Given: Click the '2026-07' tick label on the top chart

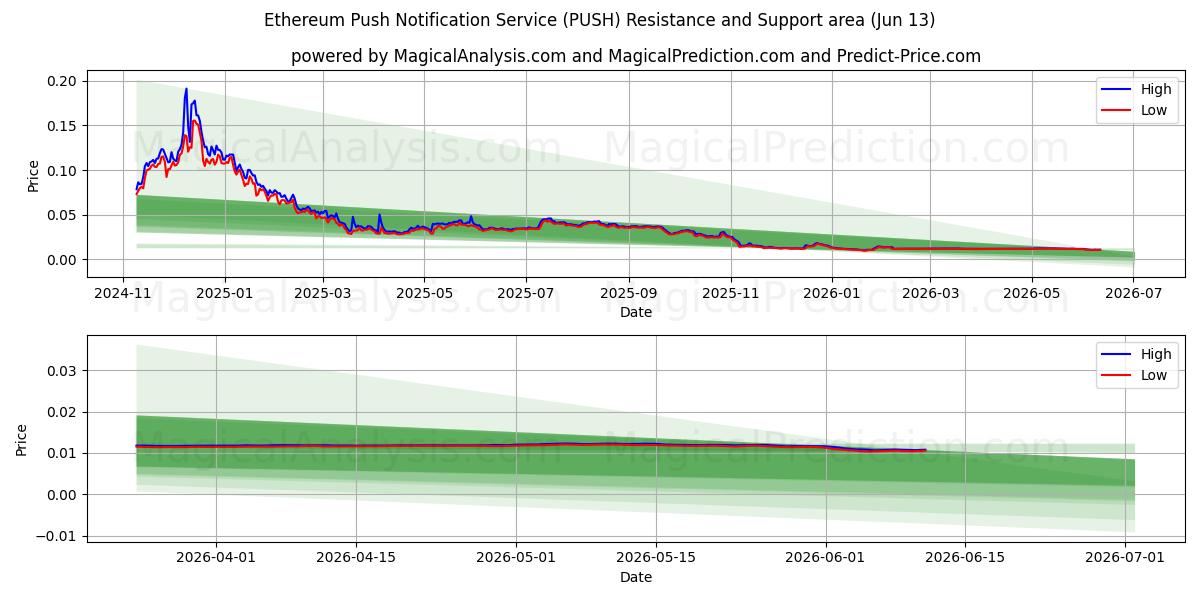Looking at the screenshot, I should tap(1134, 294).
